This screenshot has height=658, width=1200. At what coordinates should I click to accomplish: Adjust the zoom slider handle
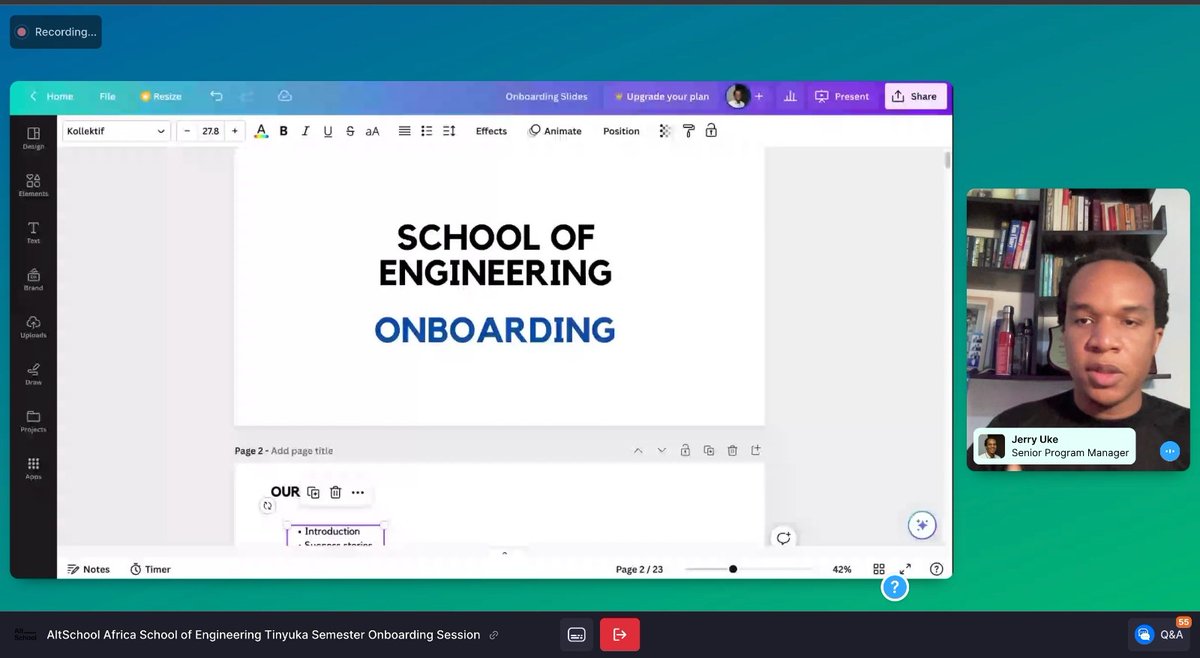point(733,569)
